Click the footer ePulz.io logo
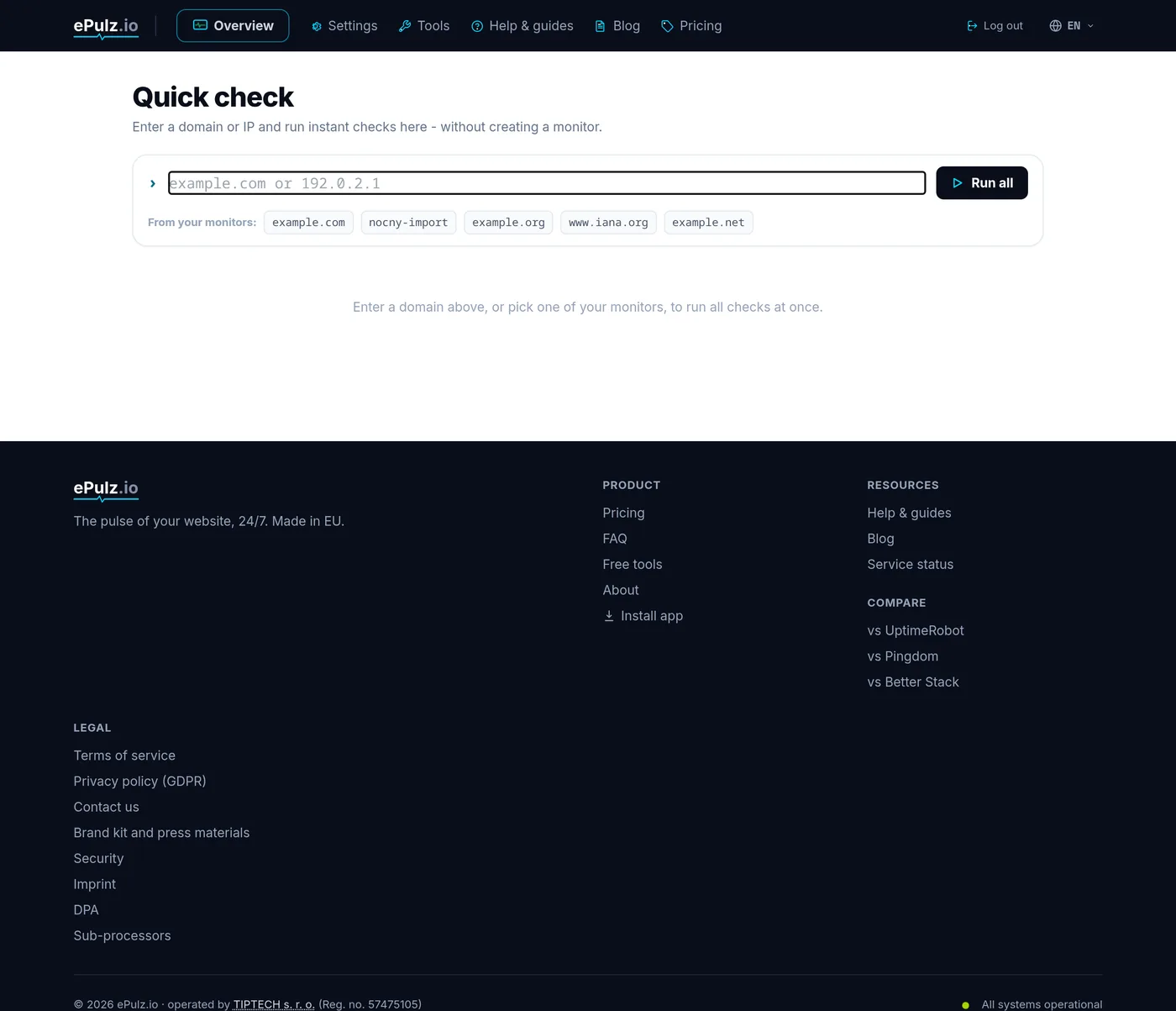This screenshot has height=1011, width=1176. (106, 490)
